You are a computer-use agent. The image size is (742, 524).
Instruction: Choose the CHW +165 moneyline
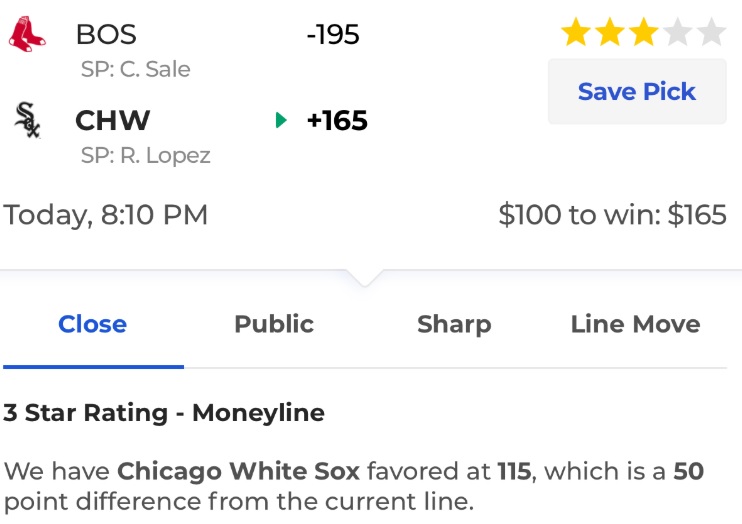coord(337,120)
